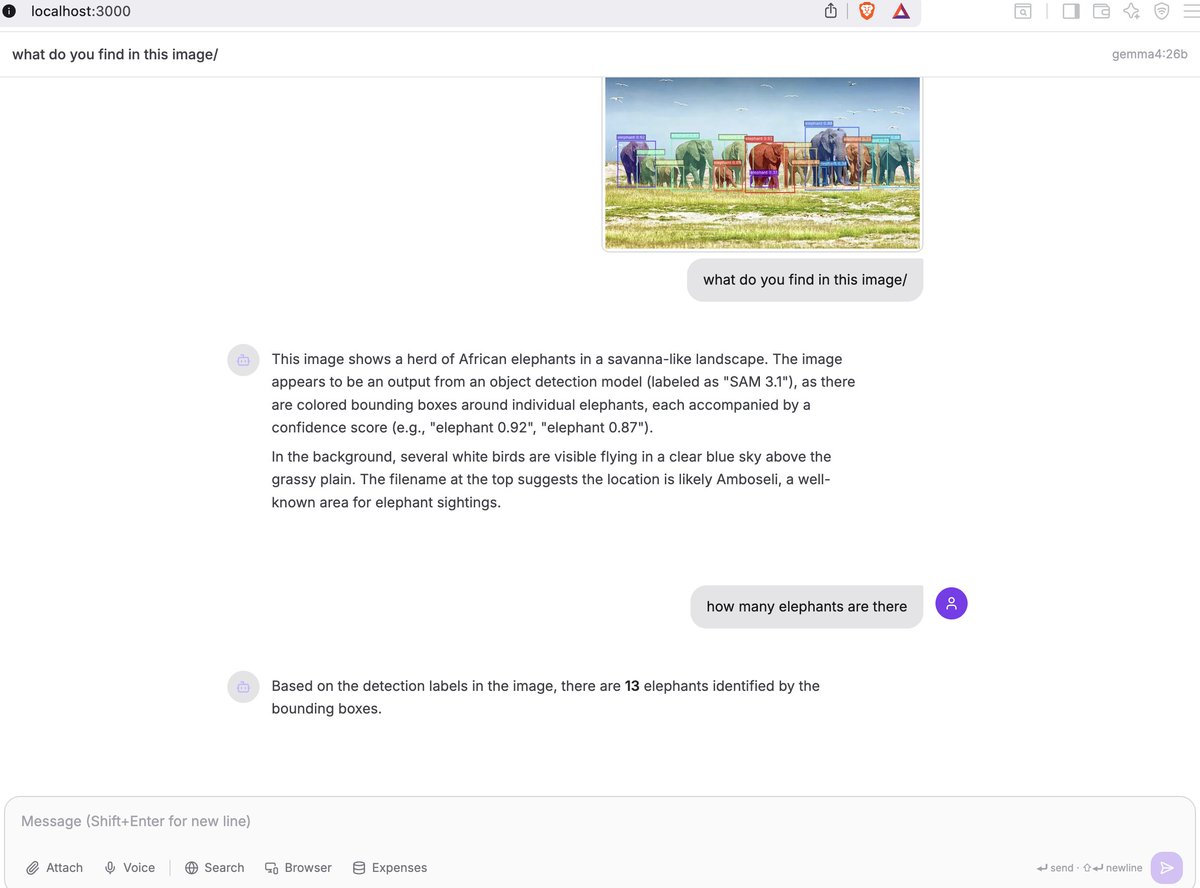
Task: Click the 'what do you find in this image/' bubble
Action: tap(805, 280)
